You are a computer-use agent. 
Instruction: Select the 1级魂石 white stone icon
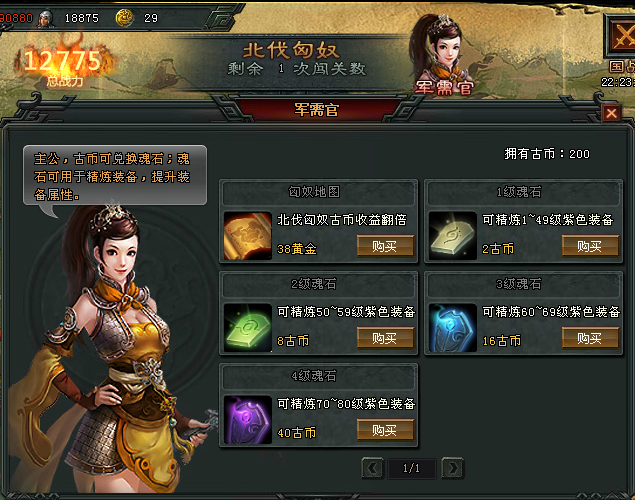(x=452, y=236)
